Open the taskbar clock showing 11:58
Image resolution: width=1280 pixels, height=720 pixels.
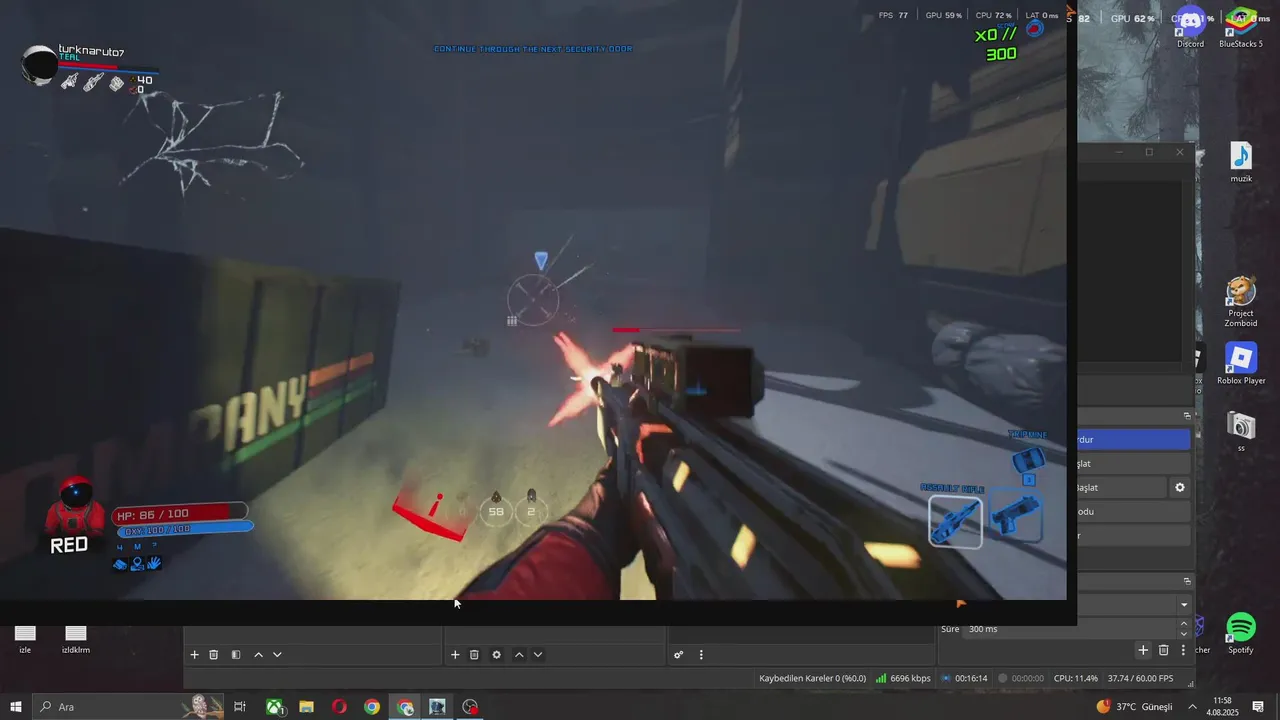1222,707
